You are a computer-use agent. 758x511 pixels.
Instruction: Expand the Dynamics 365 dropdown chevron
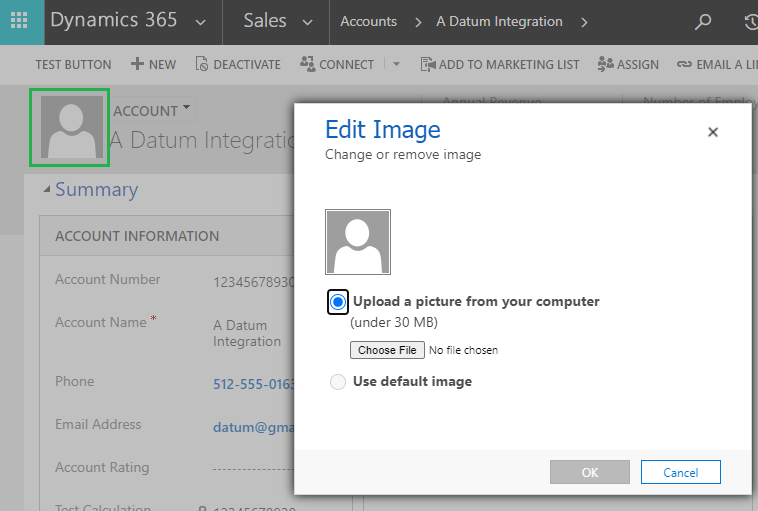point(201,22)
